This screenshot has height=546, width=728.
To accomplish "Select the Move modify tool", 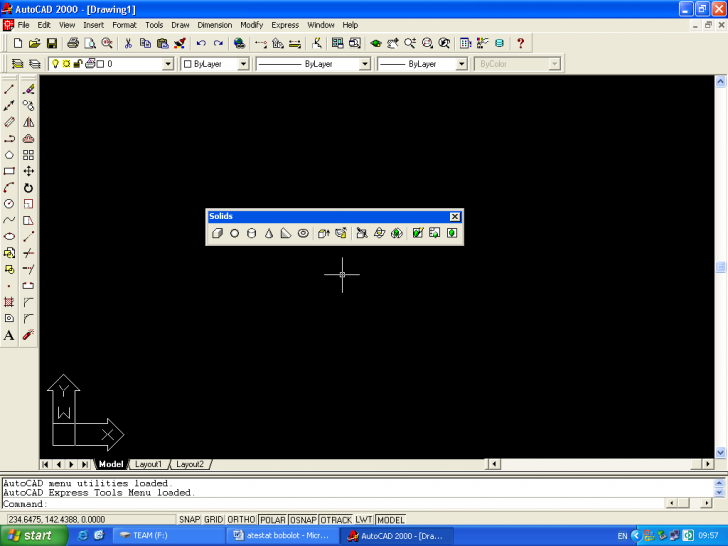I will pos(28,171).
